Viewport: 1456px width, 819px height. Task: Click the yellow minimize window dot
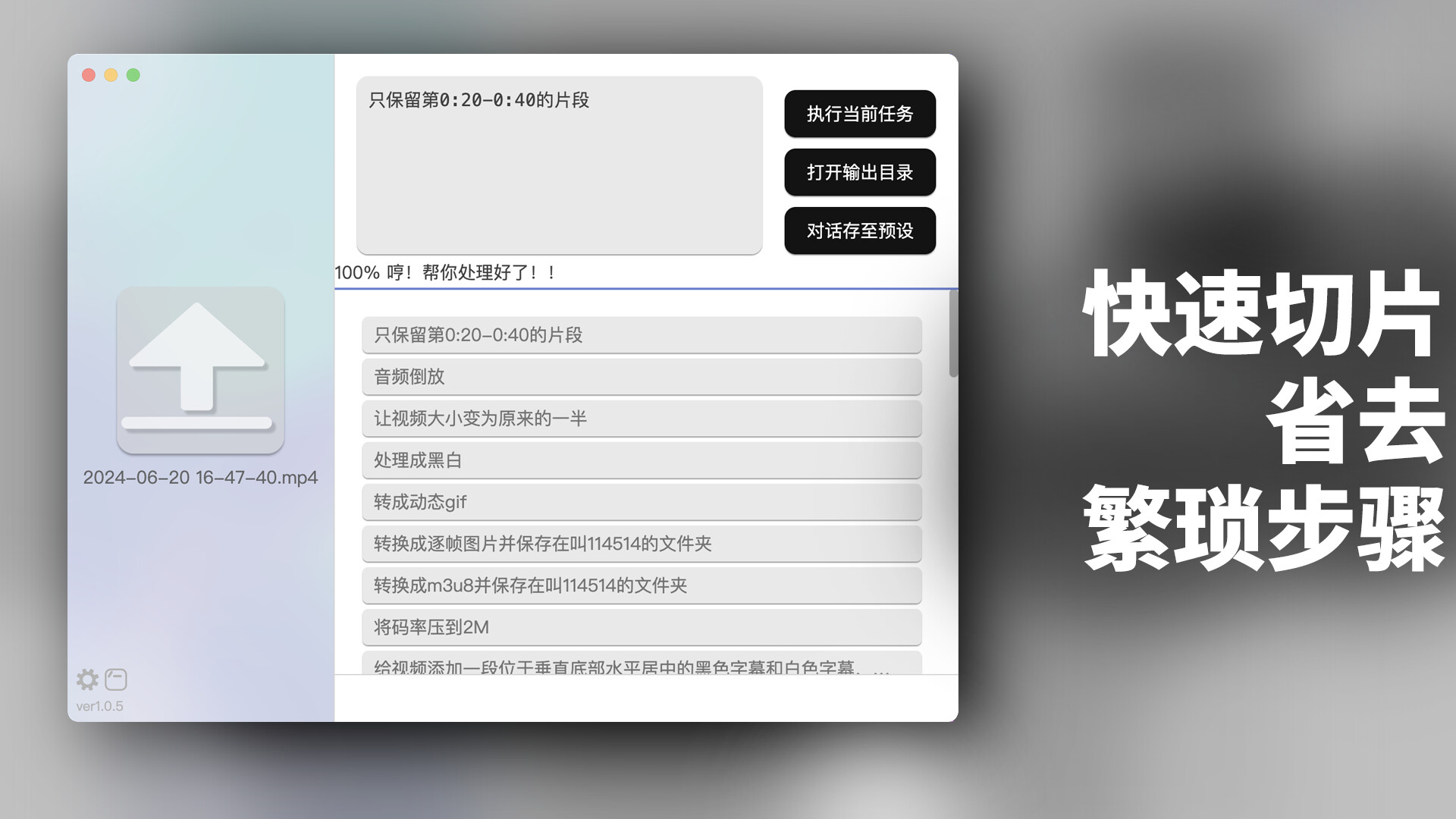[x=111, y=75]
